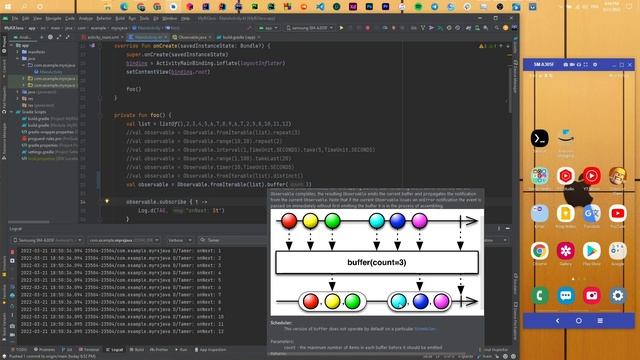Viewport: 640px width, 360px height.
Task: Open the Gallery app on phone mirror
Action: [566, 251]
